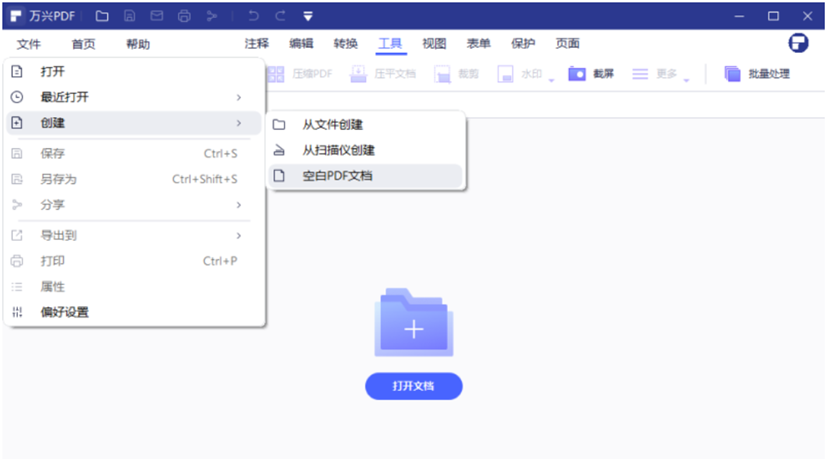The image size is (831, 459).
Task: Click the export icon beside 导出到
Action: (17, 235)
